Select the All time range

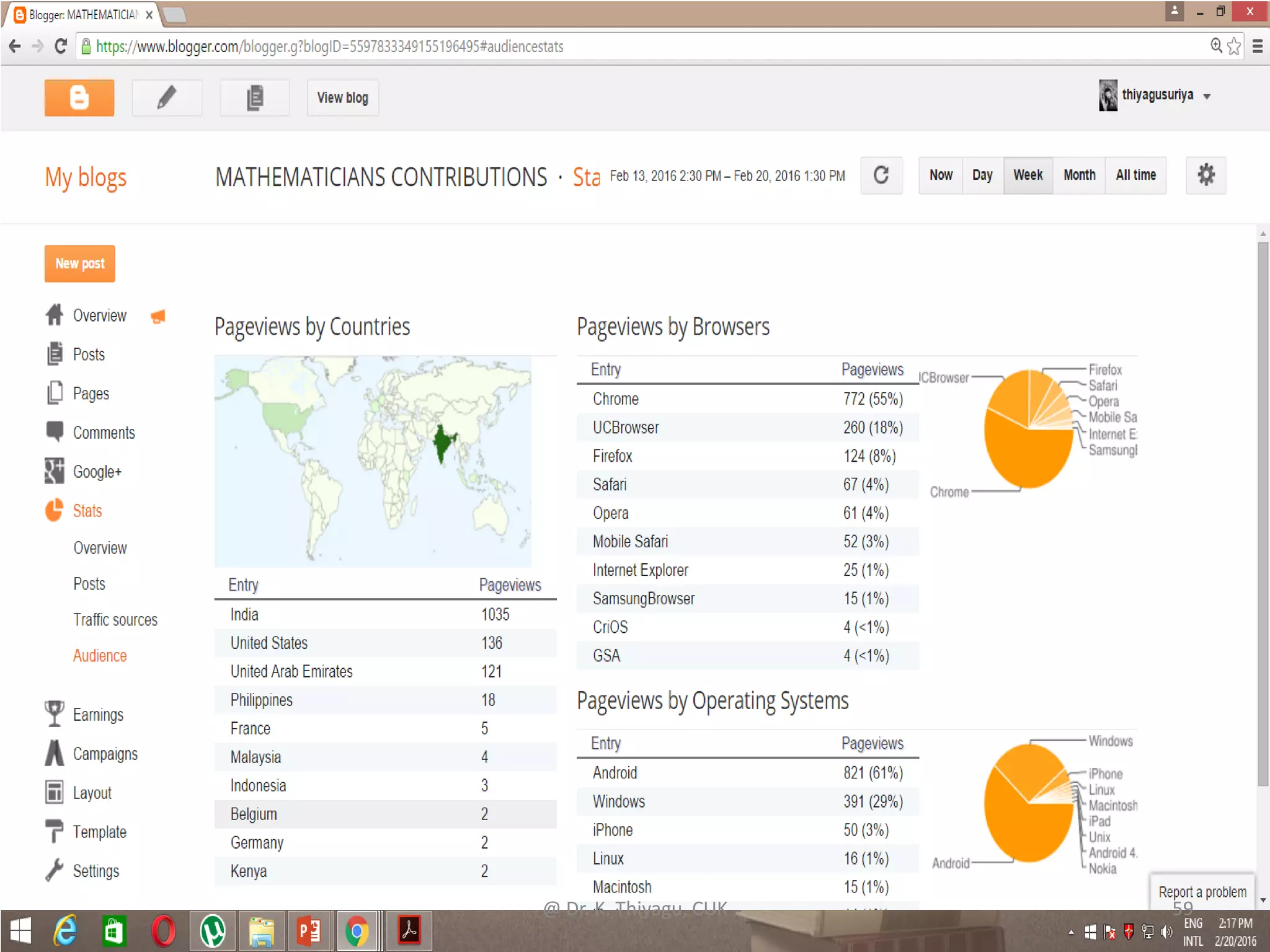pos(1135,175)
